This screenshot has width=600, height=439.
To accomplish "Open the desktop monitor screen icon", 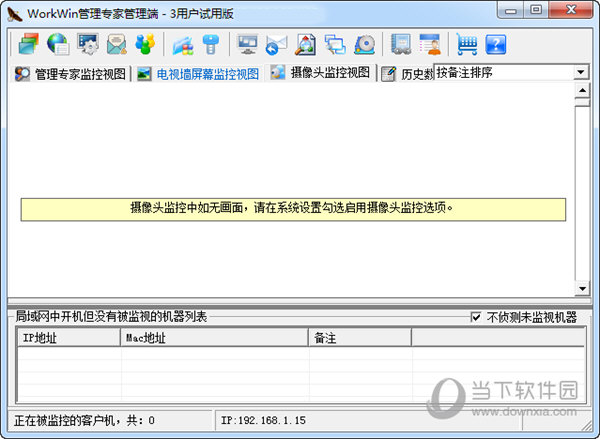I will tap(247, 44).
